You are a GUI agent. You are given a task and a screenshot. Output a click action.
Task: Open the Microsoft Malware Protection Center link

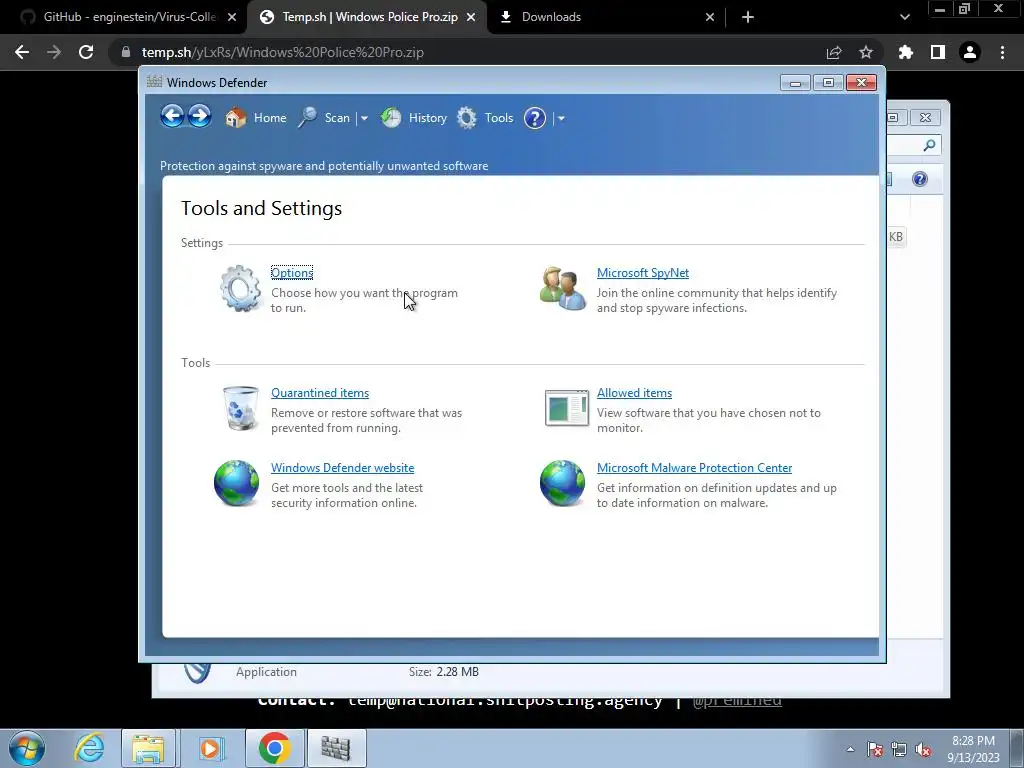pyautogui.click(x=694, y=468)
